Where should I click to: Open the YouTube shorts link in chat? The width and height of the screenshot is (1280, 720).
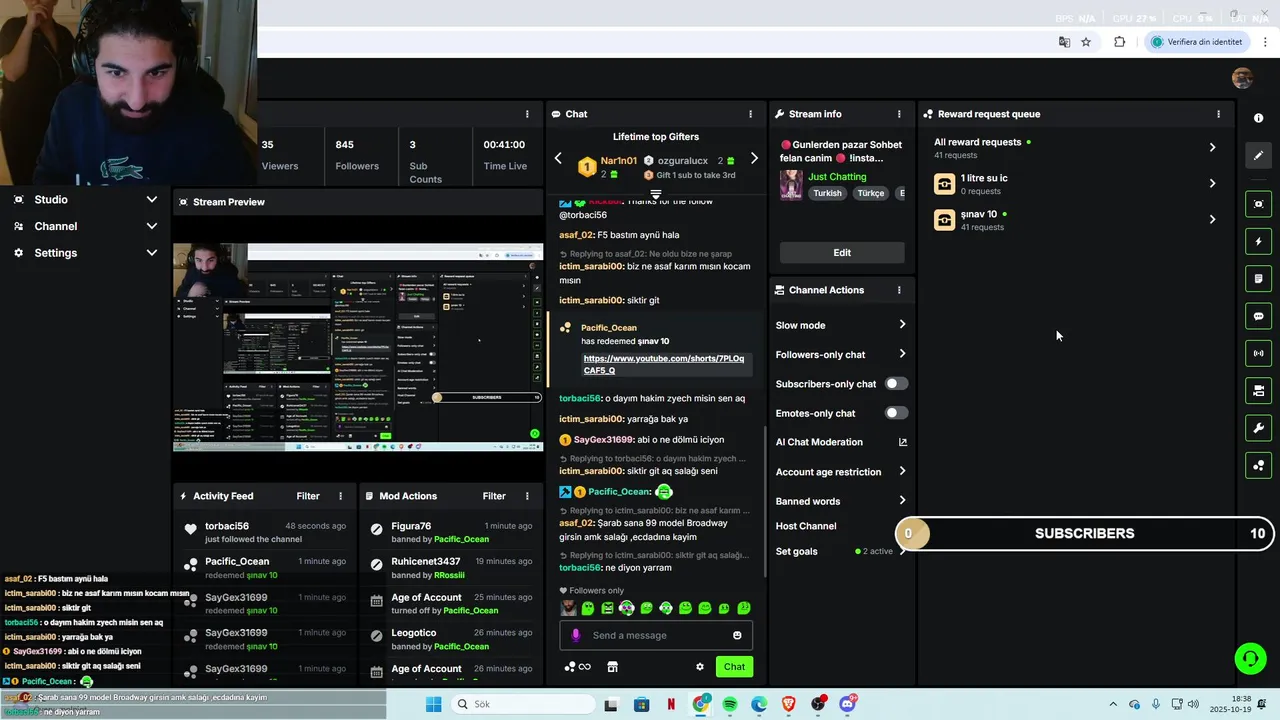[x=663, y=364]
